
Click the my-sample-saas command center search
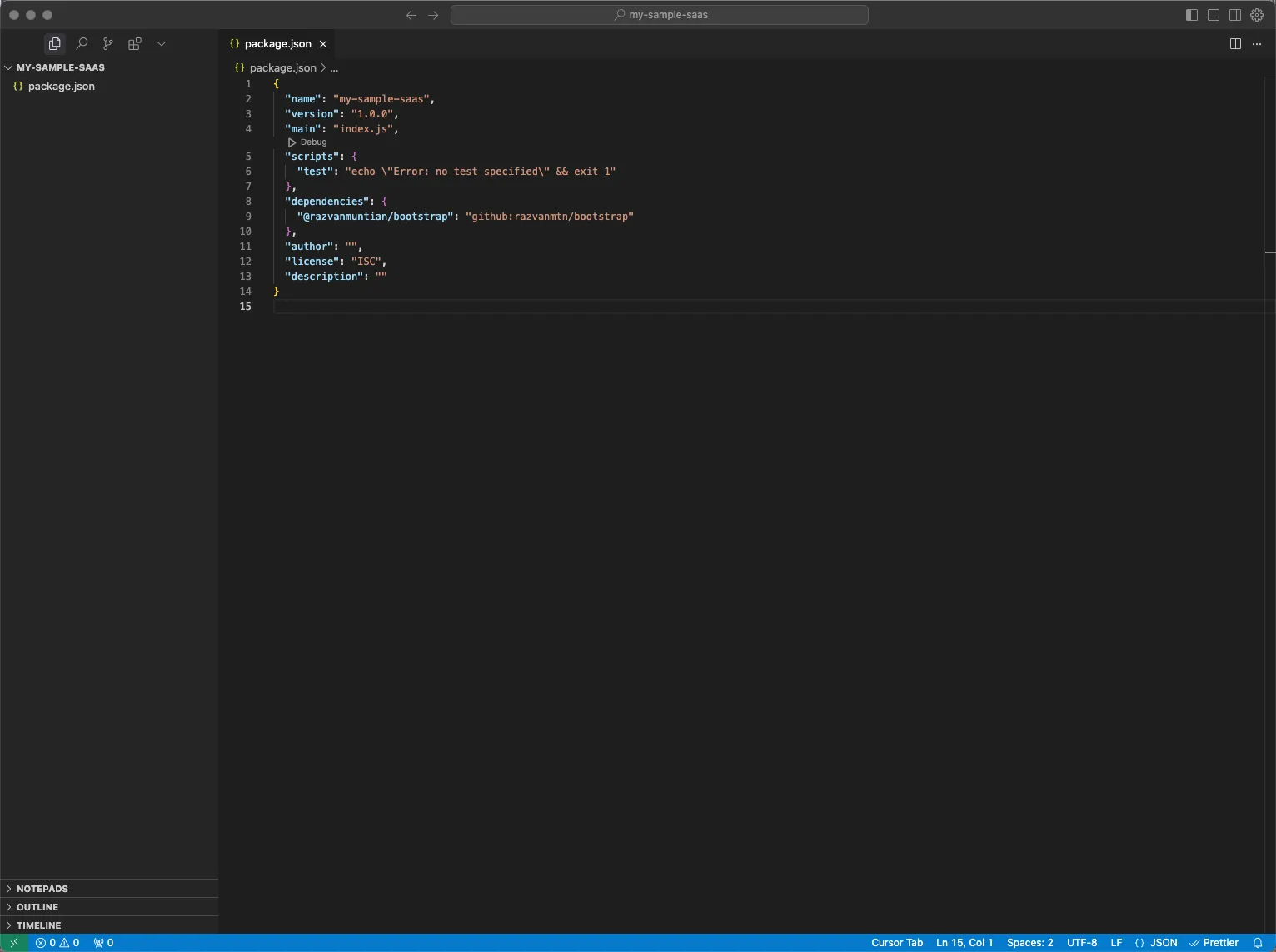(x=660, y=15)
